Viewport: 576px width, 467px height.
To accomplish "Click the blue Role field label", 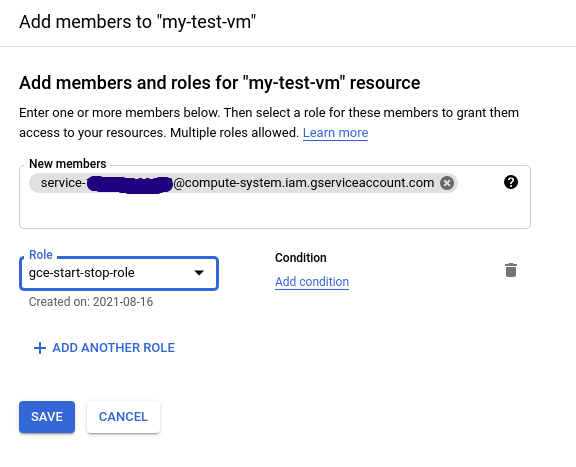I will pyautogui.click(x=41, y=255).
